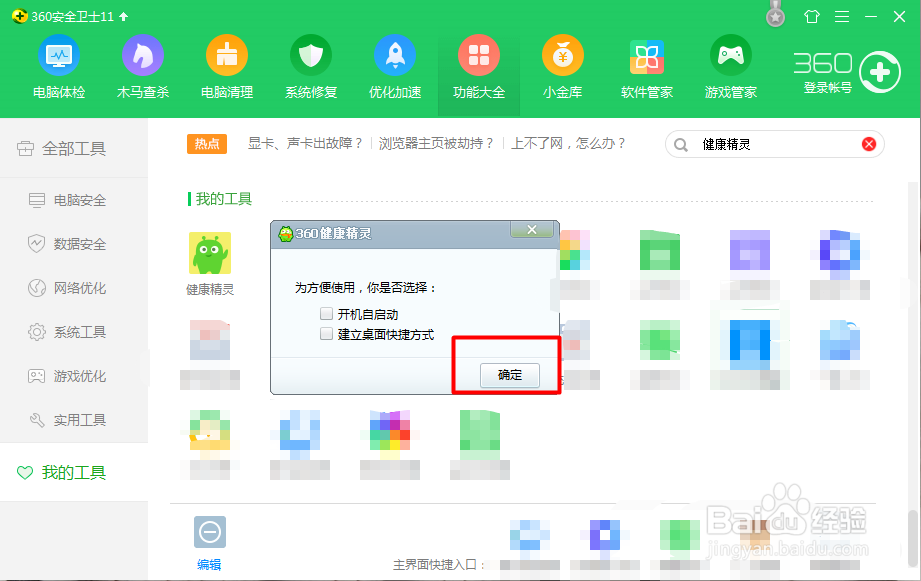Launch 健康精灵 tool icon
This screenshot has height=581, width=921.
(x=210, y=253)
